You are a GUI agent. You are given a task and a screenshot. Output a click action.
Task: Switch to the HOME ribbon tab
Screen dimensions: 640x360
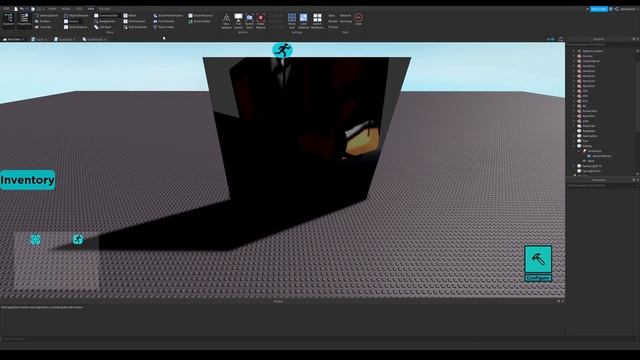pyautogui.click(x=52, y=9)
